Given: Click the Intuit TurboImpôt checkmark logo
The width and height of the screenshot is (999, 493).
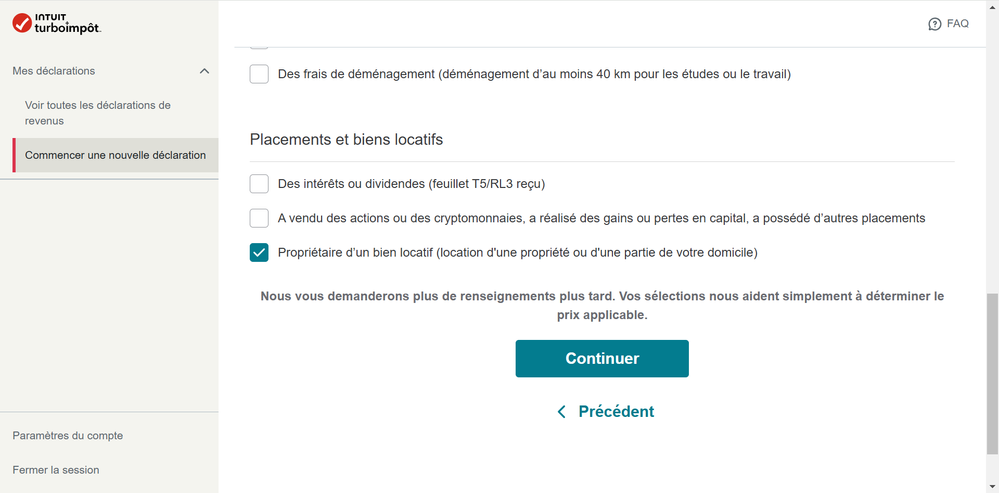Looking at the screenshot, I should pyautogui.click(x=22, y=24).
